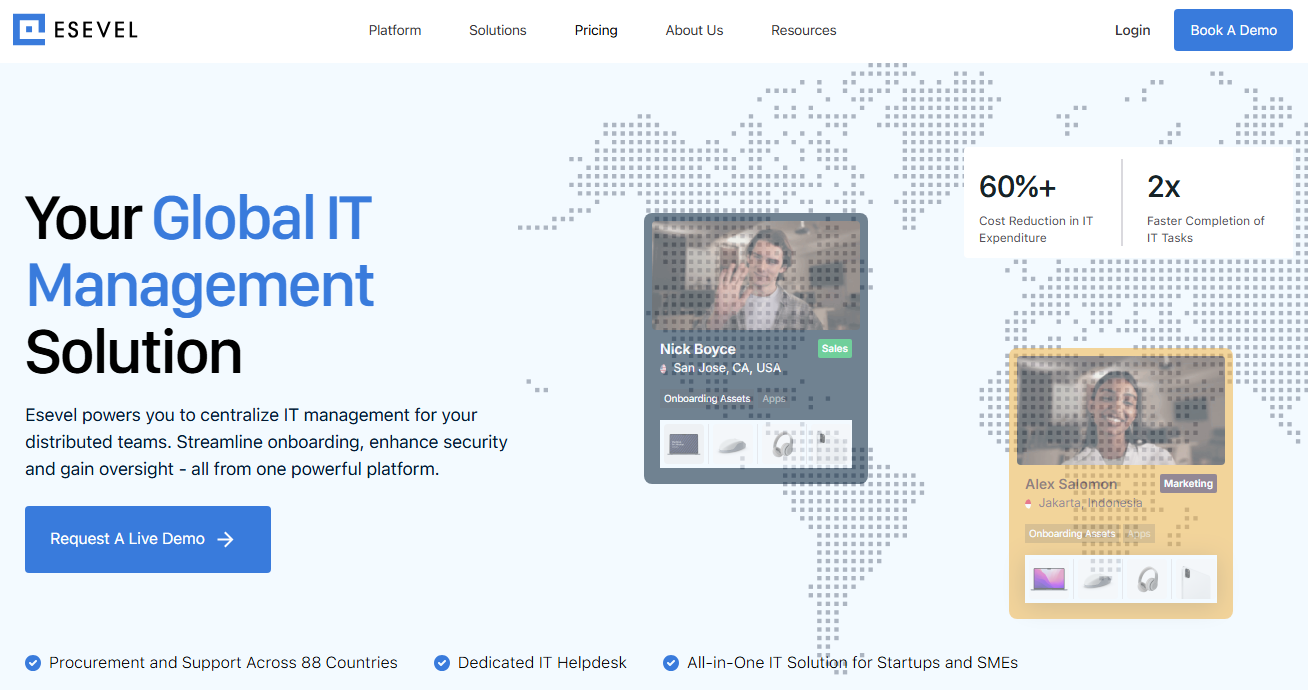Open the Platform navigation menu

pos(395,30)
